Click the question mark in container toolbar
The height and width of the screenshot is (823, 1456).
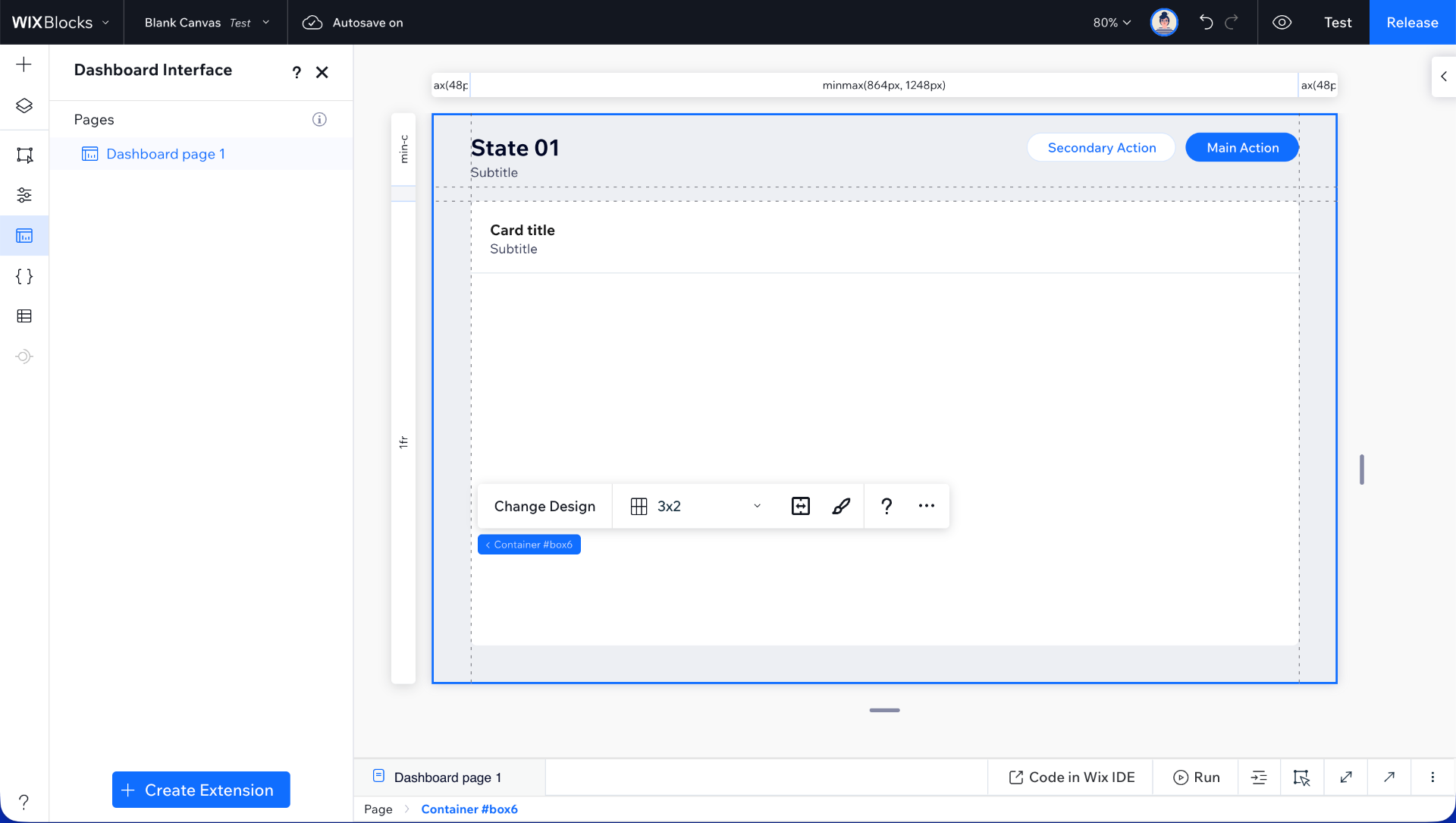tap(886, 506)
